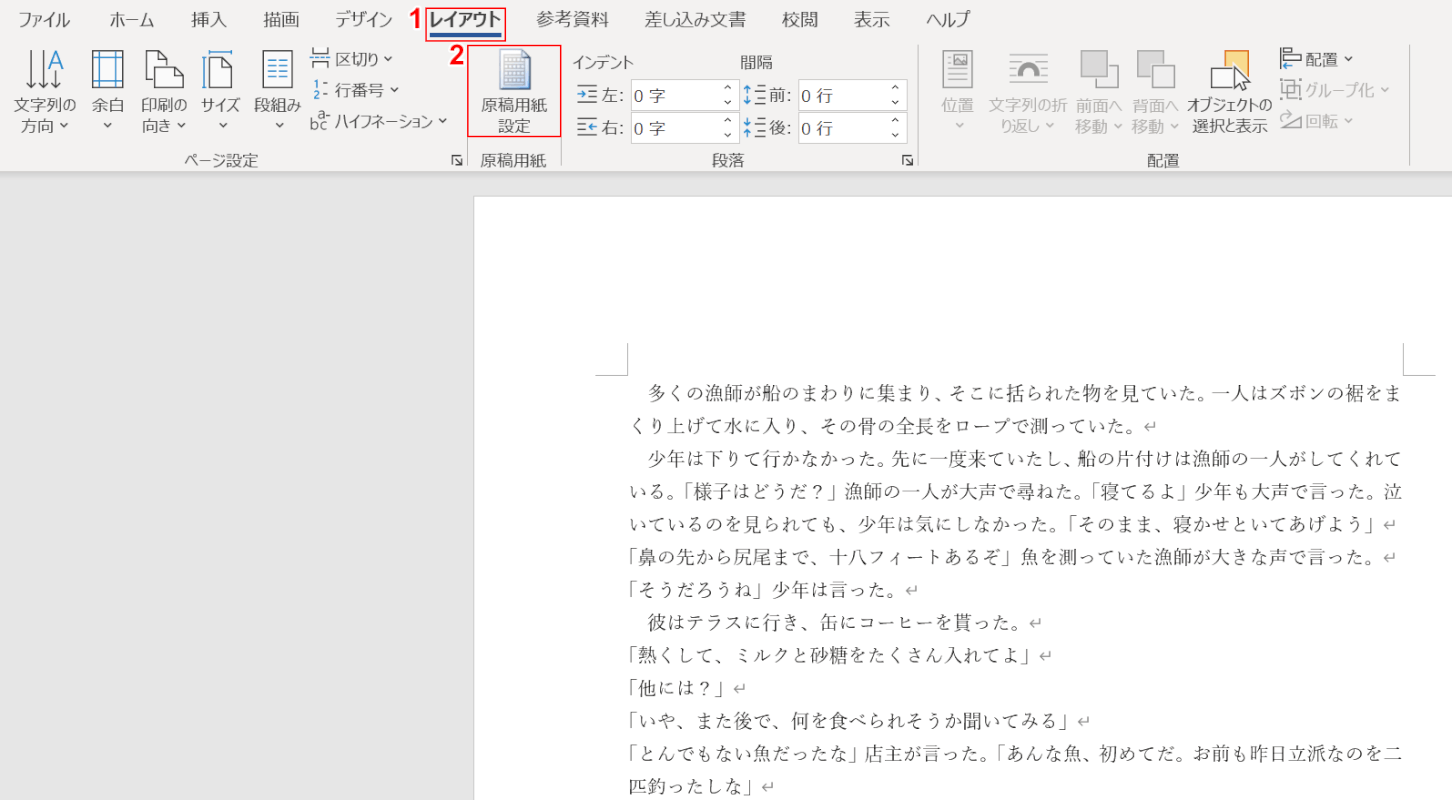Screen dimensions: 1452x800
Task: Increase the right indent 右 value
Action: [x=728, y=121]
